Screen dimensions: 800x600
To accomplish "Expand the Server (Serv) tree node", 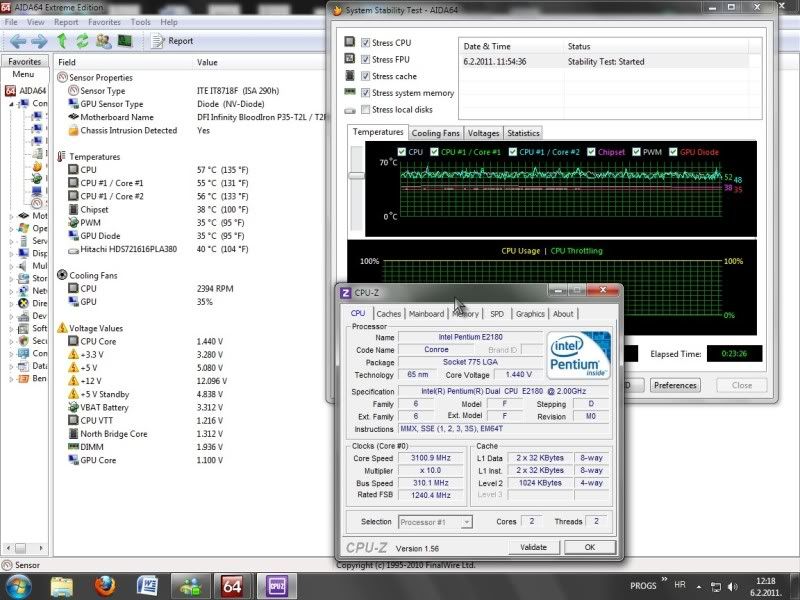I will 11,241.
